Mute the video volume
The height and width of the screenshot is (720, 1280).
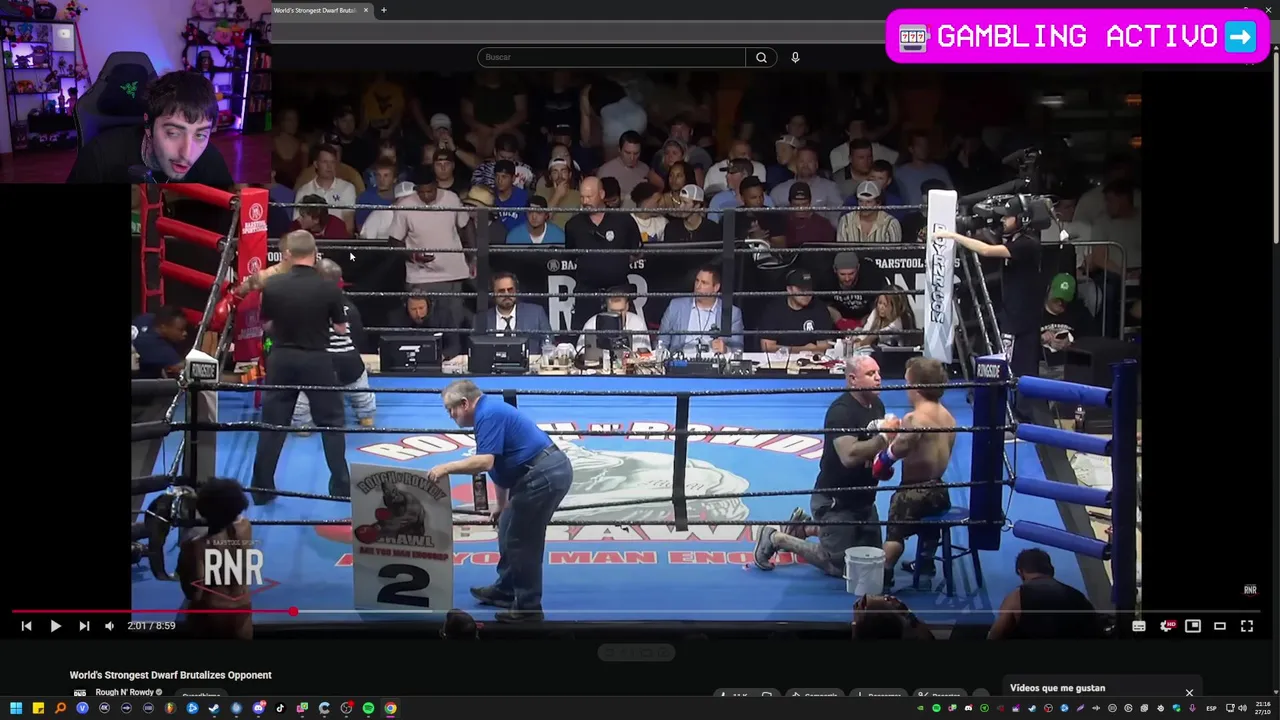pyautogui.click(x=109, y=626)
